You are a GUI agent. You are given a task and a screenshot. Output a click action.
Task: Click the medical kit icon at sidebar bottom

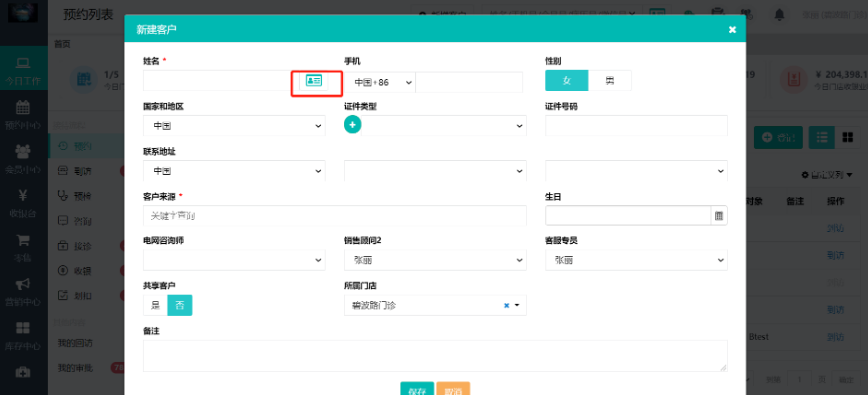click(x=23, y=372)
